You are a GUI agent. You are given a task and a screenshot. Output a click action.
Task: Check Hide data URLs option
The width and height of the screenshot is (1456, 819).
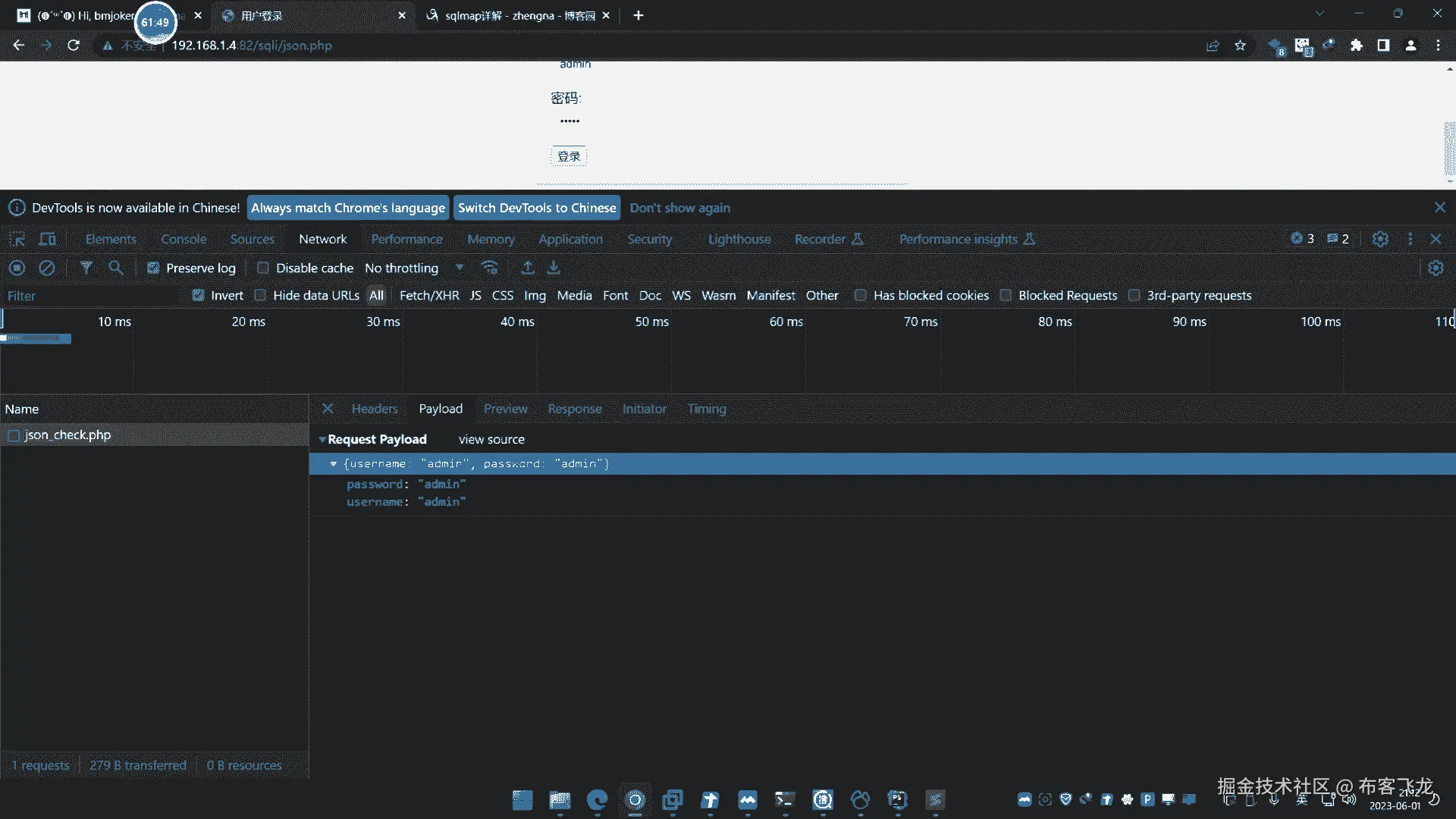pos(260,295)
